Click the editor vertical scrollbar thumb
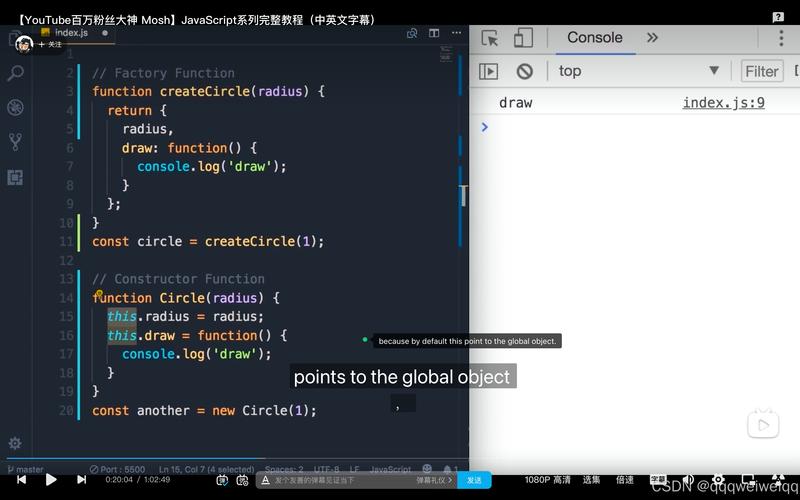The image size is (800, 500). pos(463,195)
